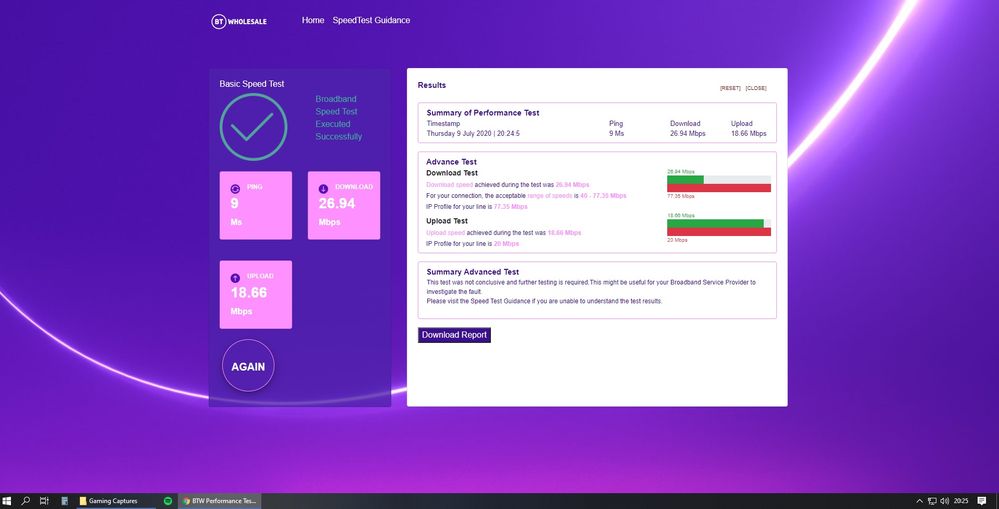Click the RESET link in Results
The image size is (999, 509).
pos(730,88)
